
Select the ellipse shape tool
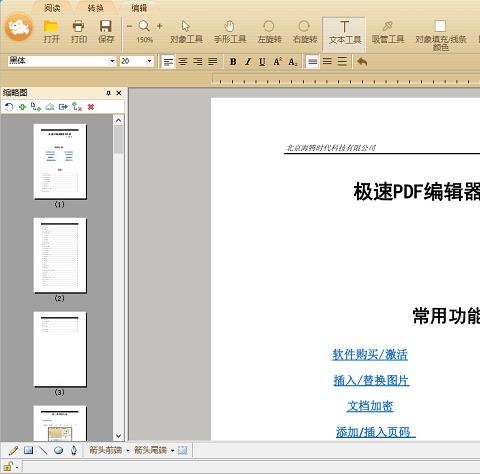click(58, 450)
